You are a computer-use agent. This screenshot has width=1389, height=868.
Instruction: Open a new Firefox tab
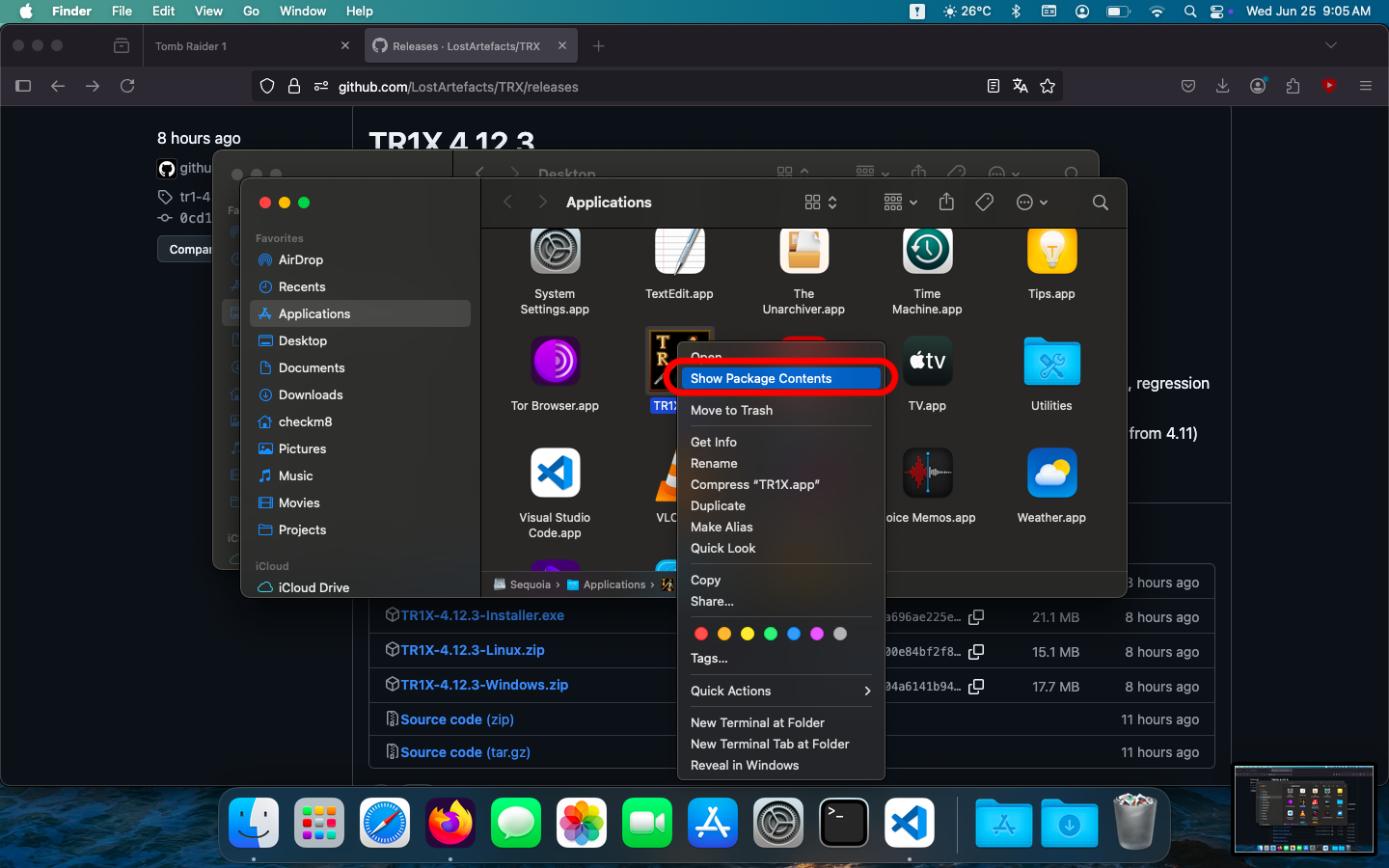click(598, 45)
